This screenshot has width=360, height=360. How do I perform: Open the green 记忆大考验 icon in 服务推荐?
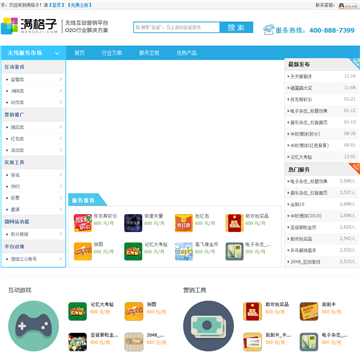click(x=133, y=251)
